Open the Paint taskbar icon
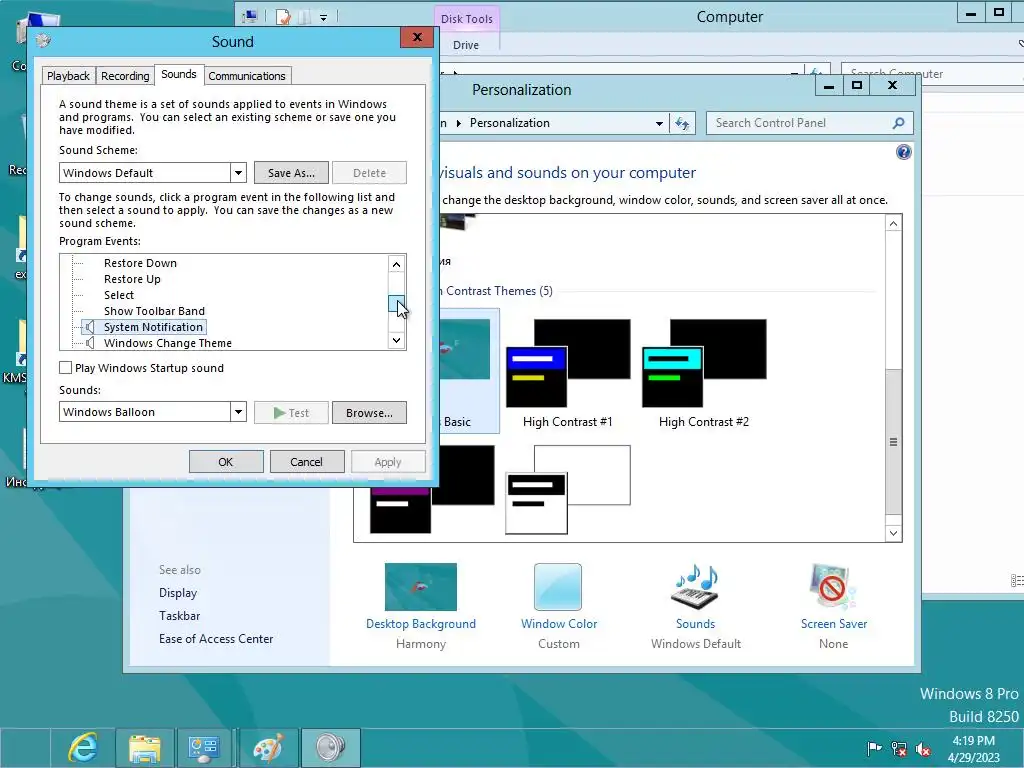 pos(268,748)
